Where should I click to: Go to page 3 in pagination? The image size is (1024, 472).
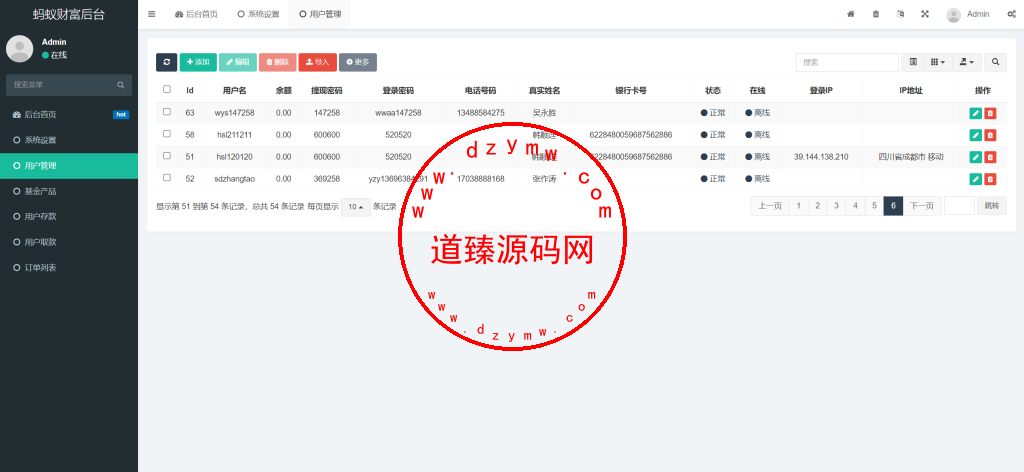click(836, 206)
